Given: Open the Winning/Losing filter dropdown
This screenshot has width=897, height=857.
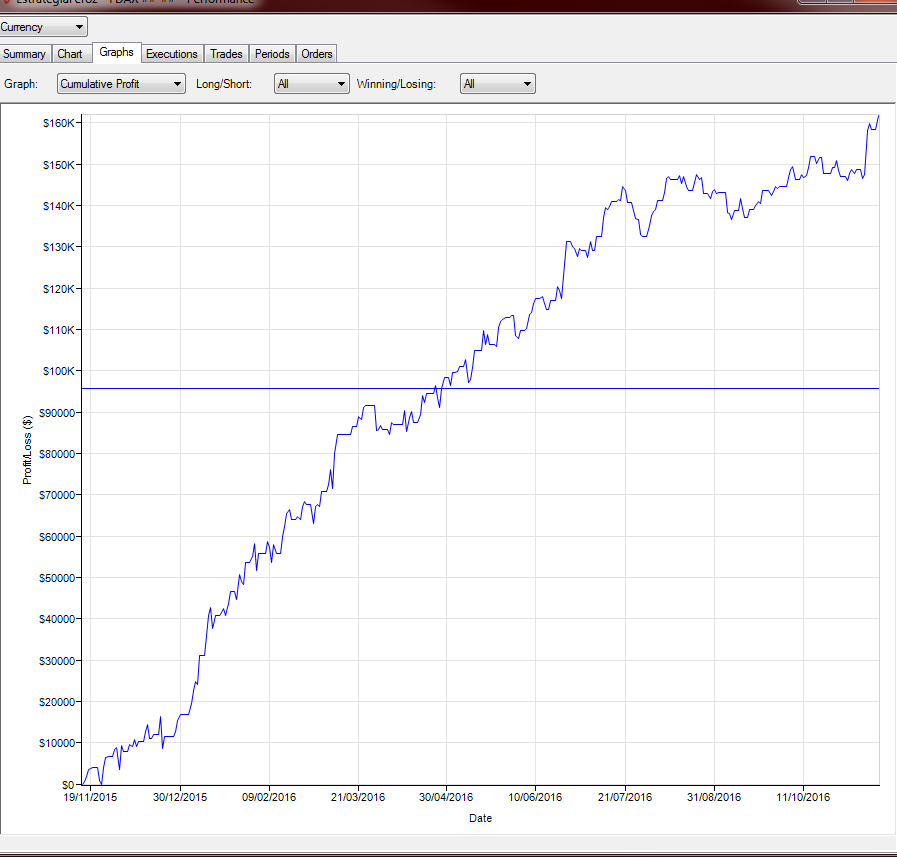Looking at the screenshot, I should (497, 84).
